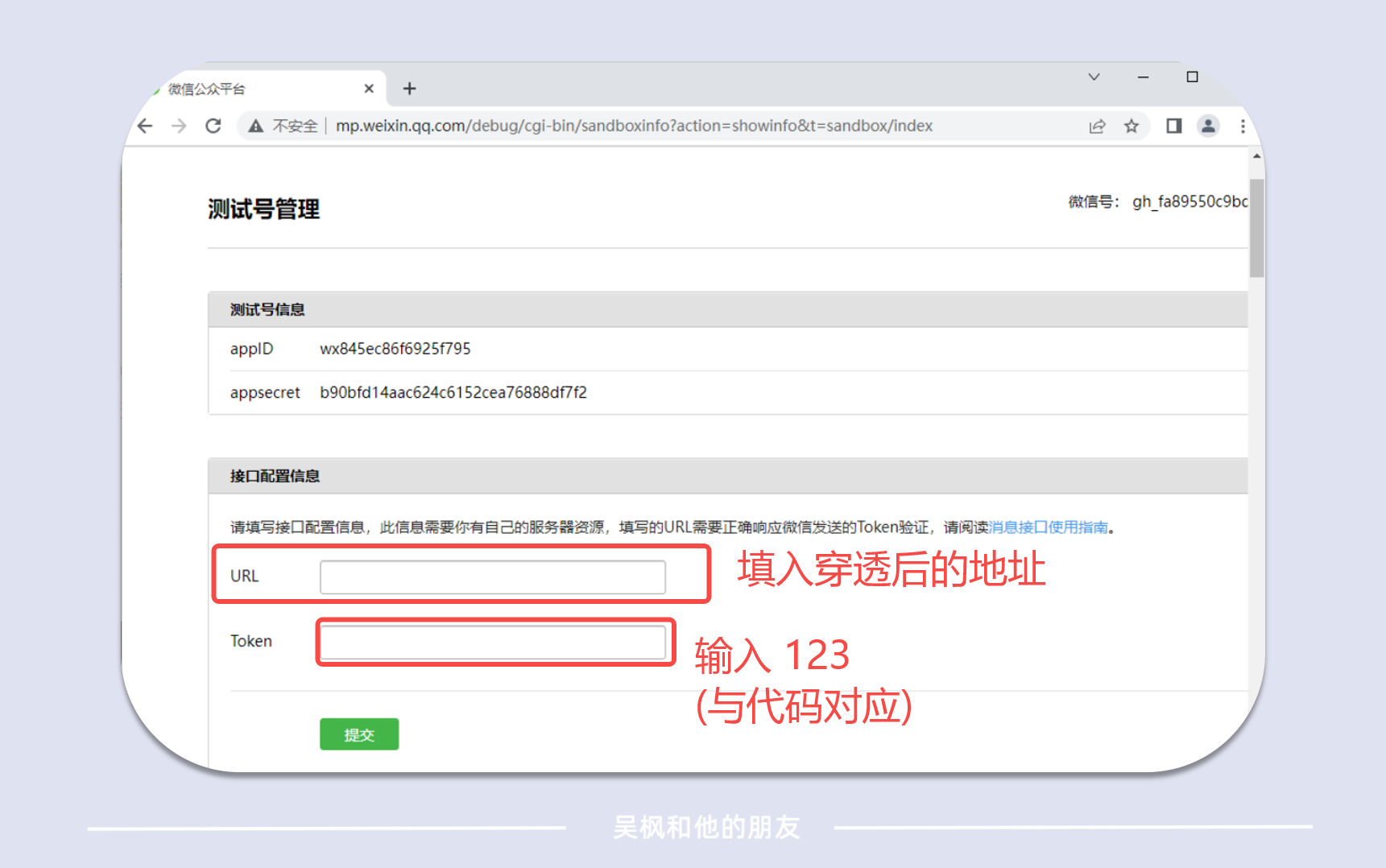Submit the form with 提交 button
This screenshot has height=868, width=1386.
359,734
